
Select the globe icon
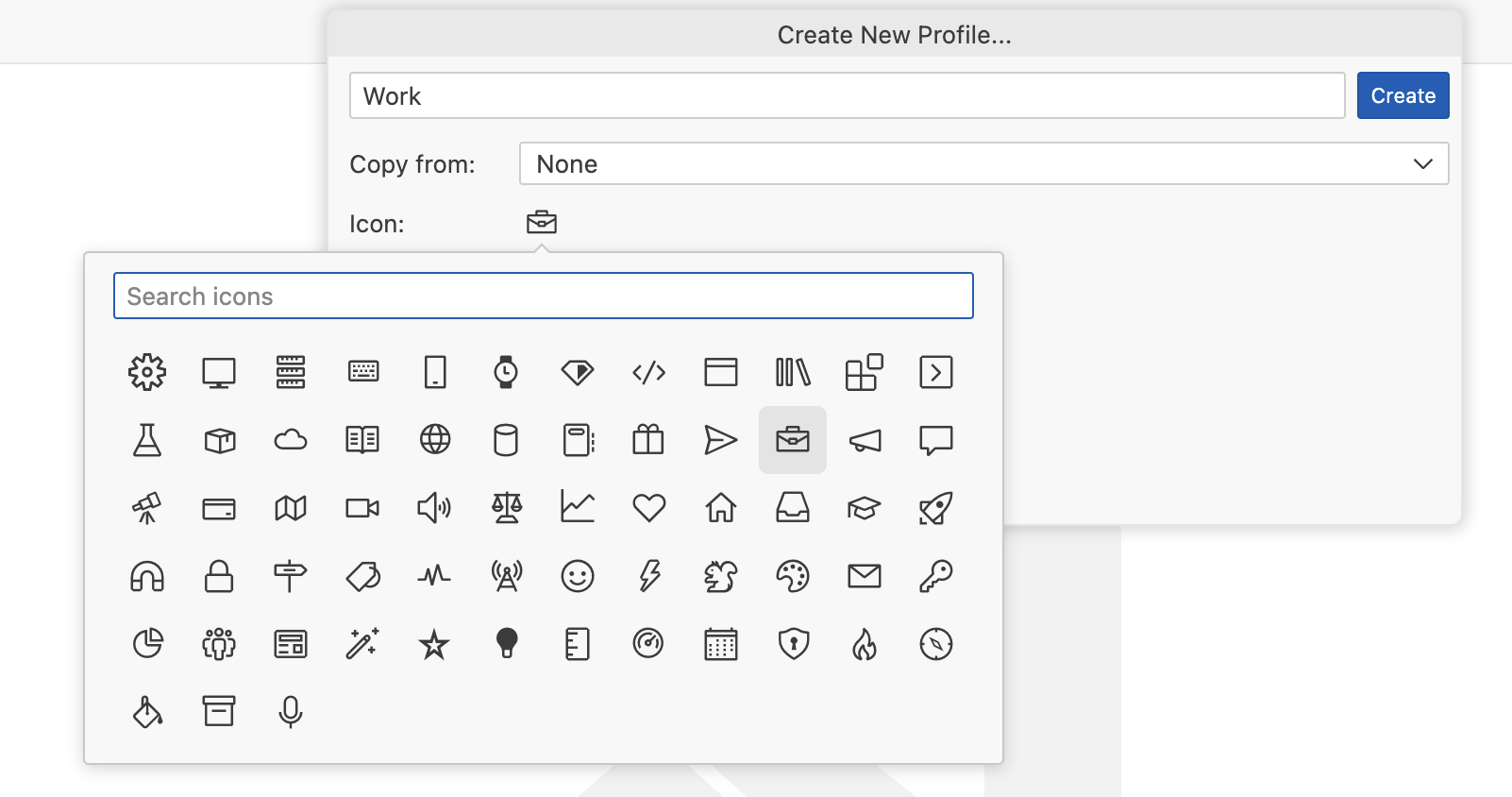click(434, 440)
